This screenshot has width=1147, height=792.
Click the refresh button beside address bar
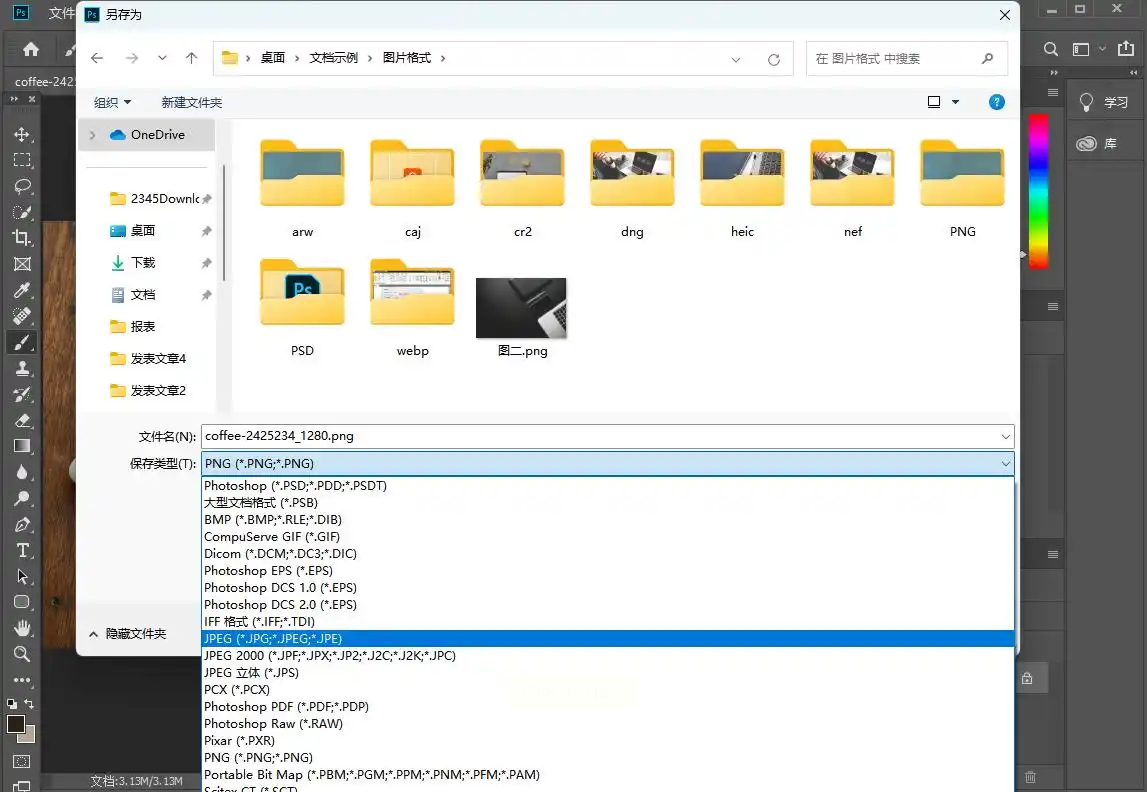coord(773,59)
